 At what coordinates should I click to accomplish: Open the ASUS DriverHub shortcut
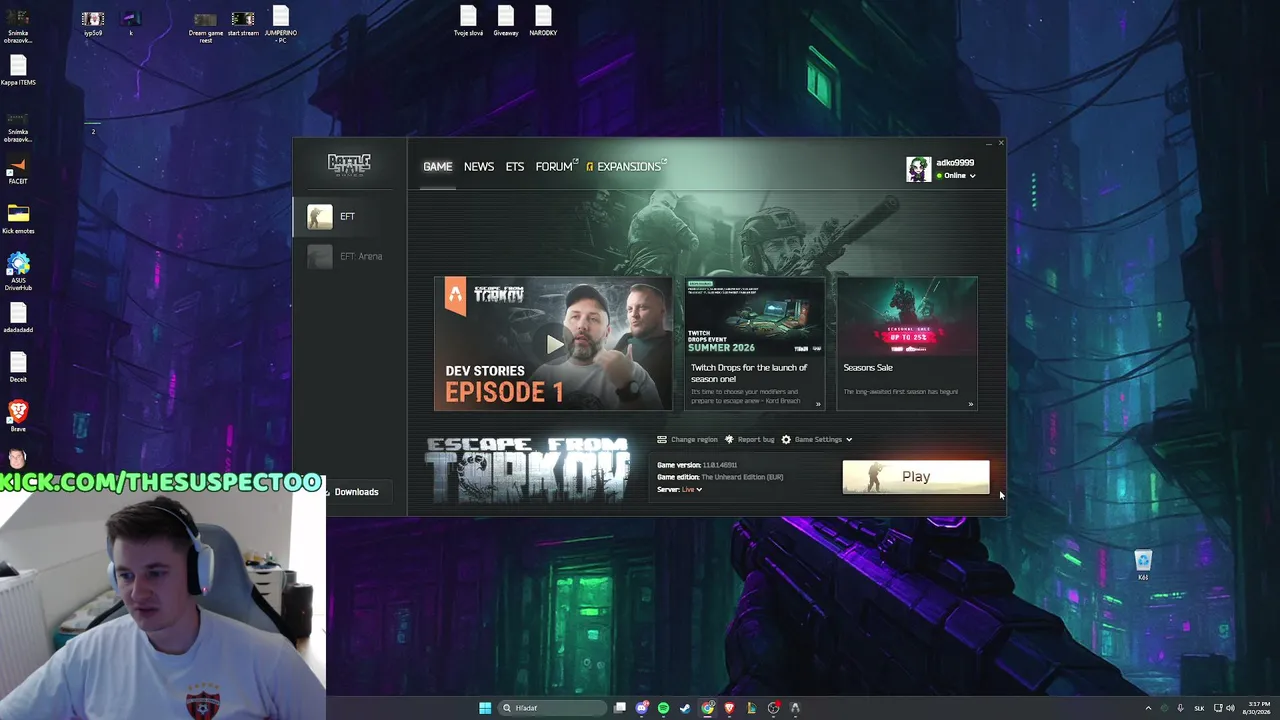click(x=18, y=271)
